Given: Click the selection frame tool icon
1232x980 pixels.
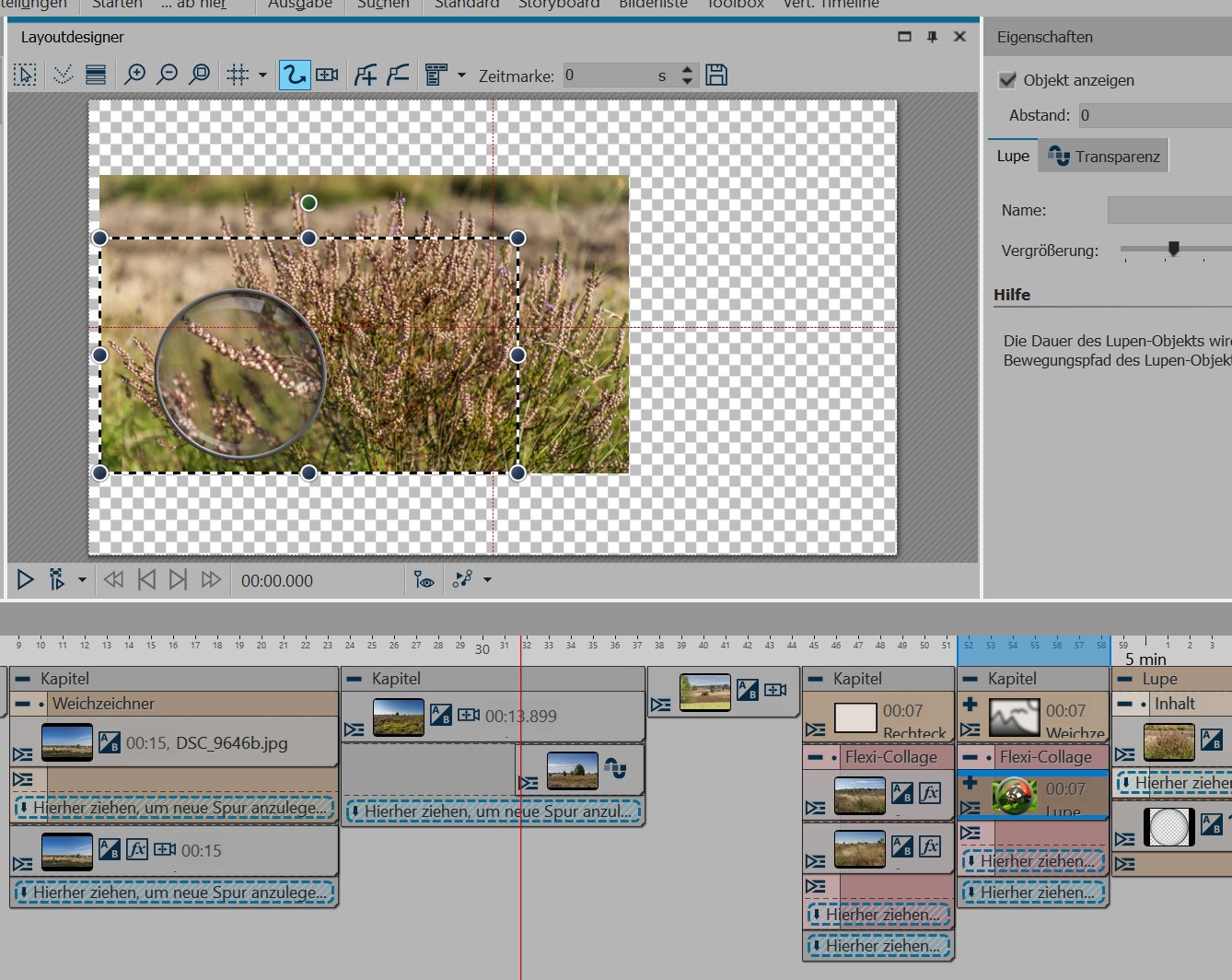Looking at the screenshot, I should 25,75.
